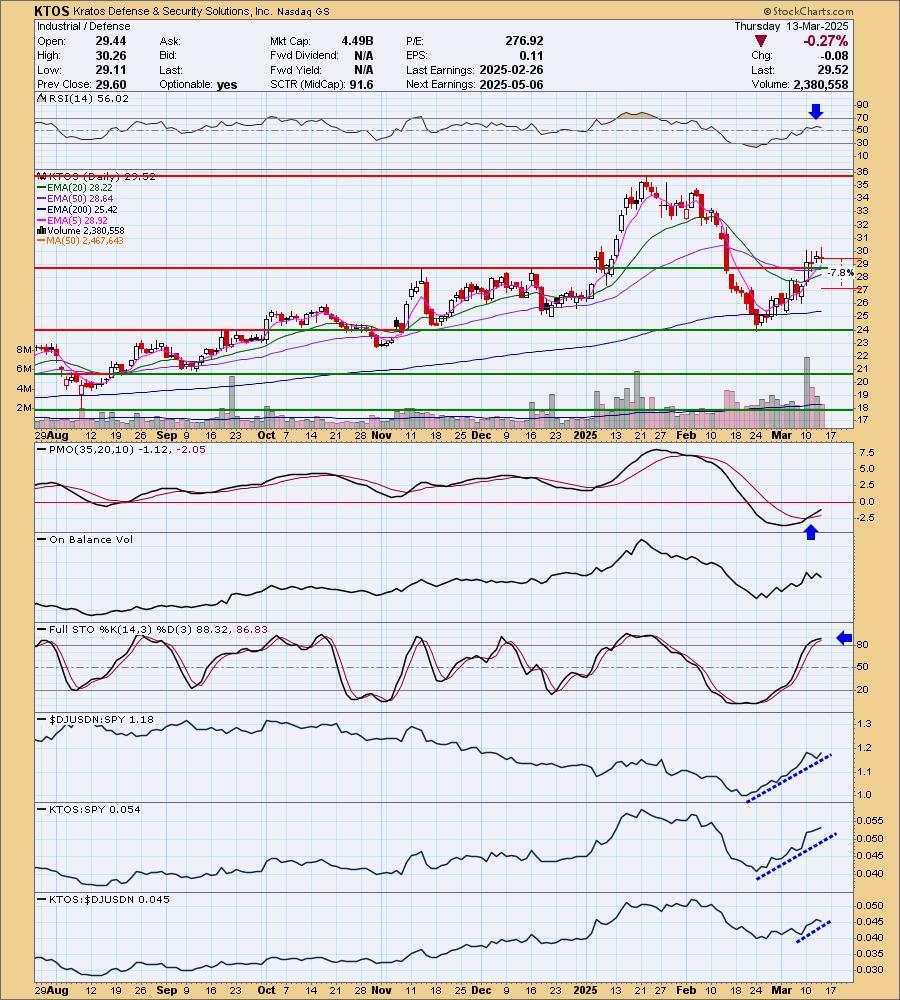This screenshot has height=1000, width=900.
Task: Click the Open price value 29.44
Action: tap(111, 41)
